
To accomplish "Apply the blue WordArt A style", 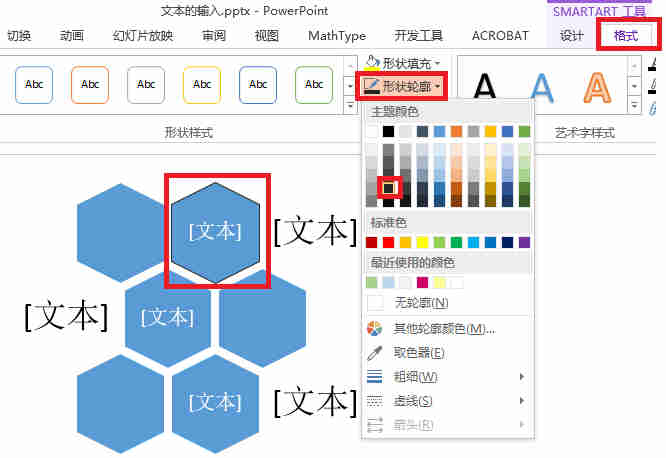I will pyautogui.click(x=542, y=87).
